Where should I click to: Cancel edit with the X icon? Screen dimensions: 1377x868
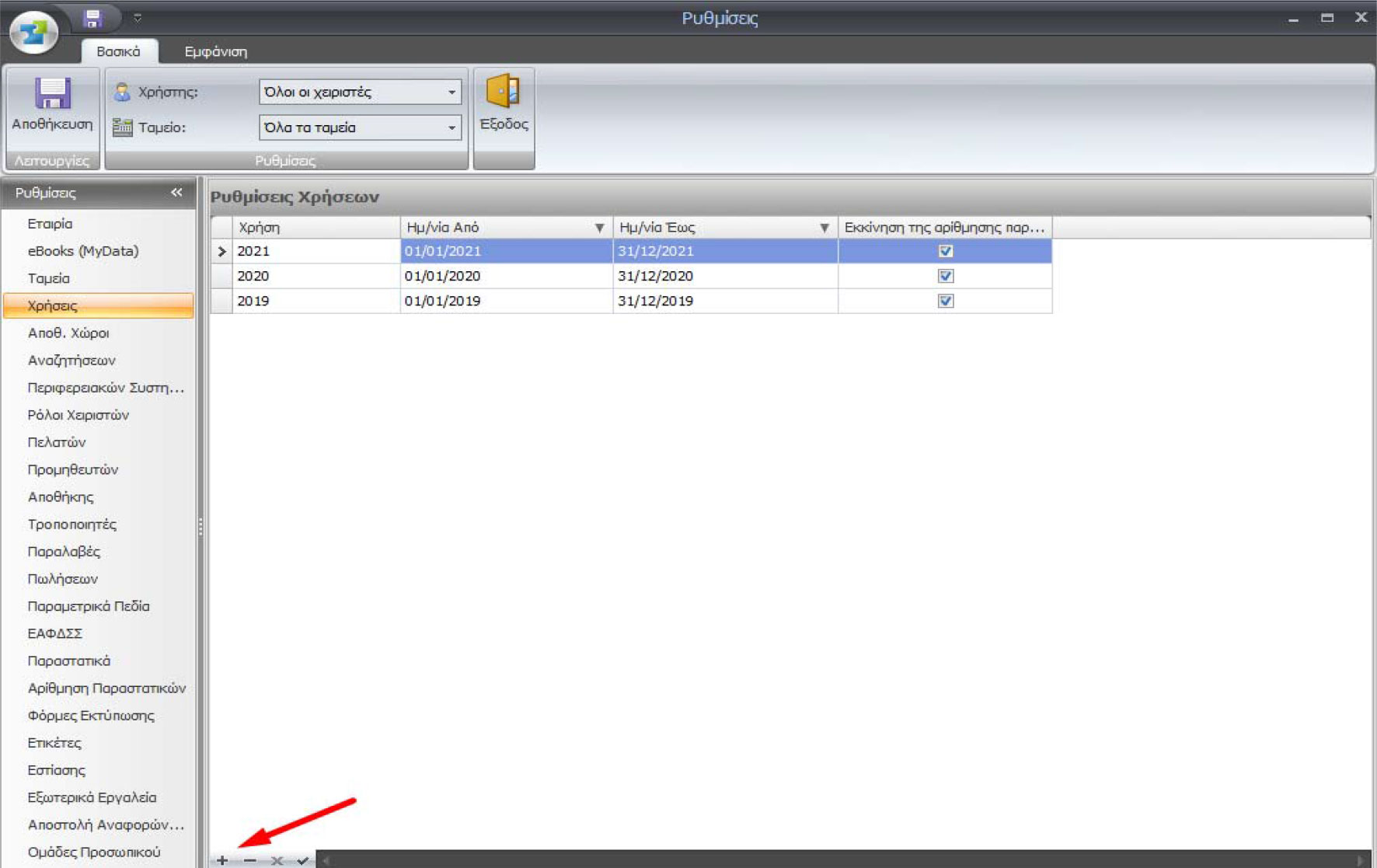[277, 859]
